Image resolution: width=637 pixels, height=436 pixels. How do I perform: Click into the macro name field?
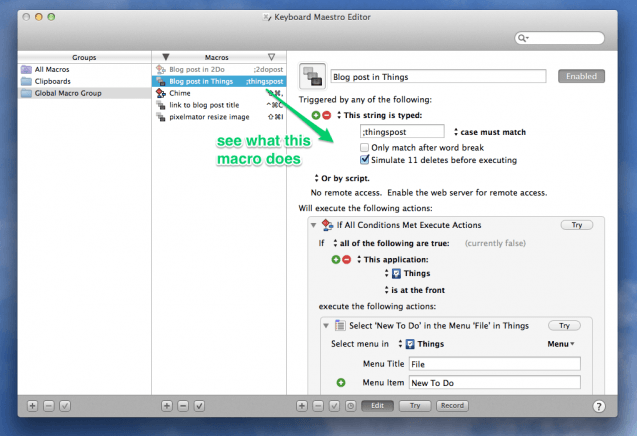click(438, 76)
